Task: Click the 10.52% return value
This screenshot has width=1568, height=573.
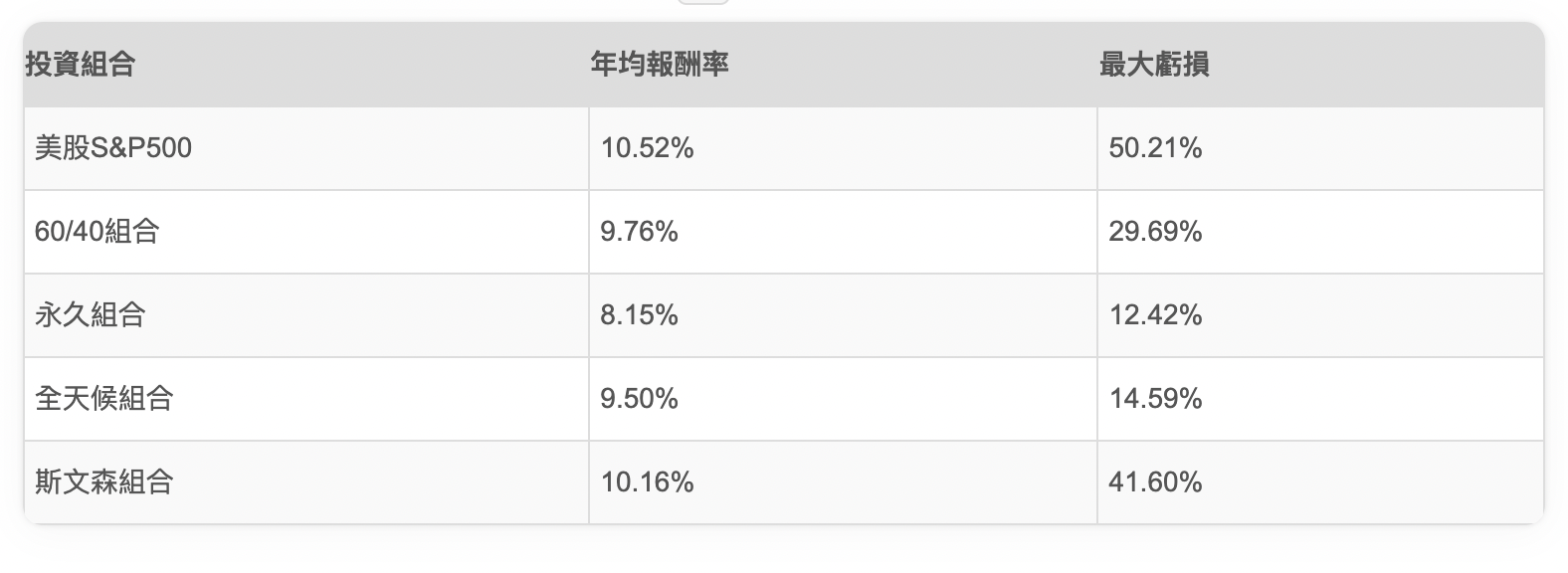Action: point(647,148)
